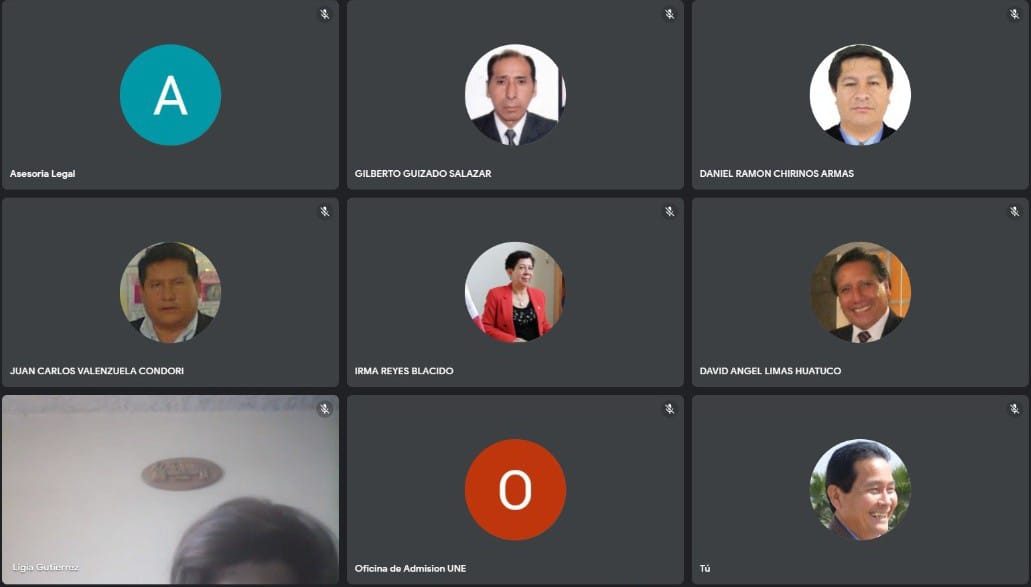Click muted mic icon on Juan Carlos Valenzuela Condori tile
The width and height of the screenshot is (1031, 587).
(324, 211)
